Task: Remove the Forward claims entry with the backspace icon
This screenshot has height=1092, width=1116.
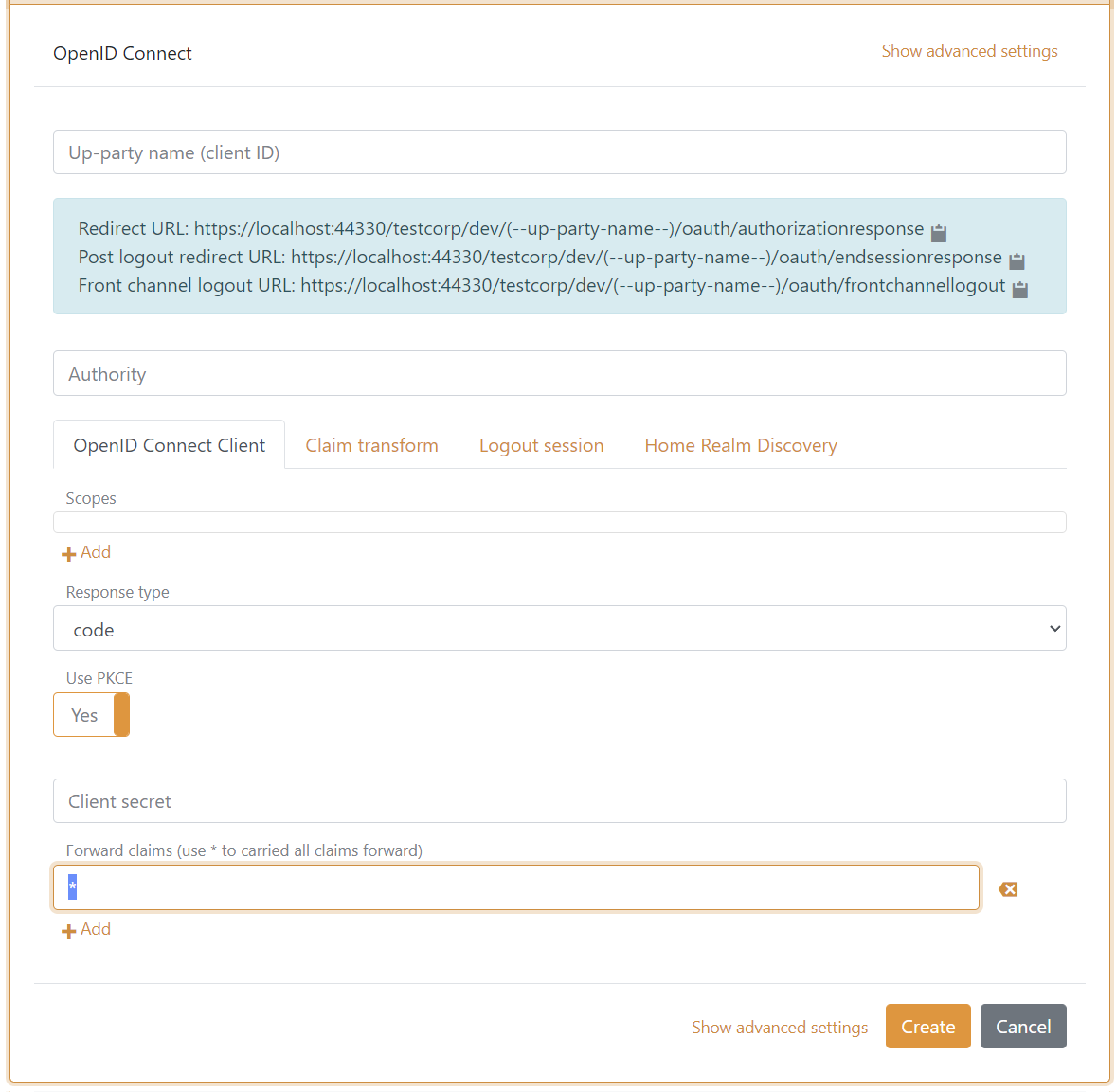Action: coord(1007,888)
